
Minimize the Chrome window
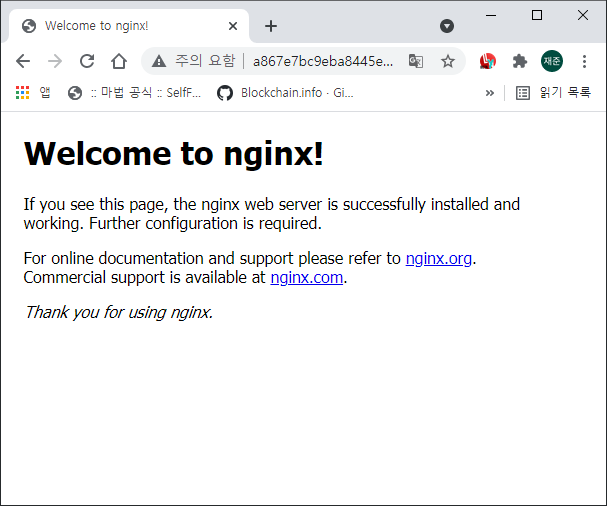point(491,15)
